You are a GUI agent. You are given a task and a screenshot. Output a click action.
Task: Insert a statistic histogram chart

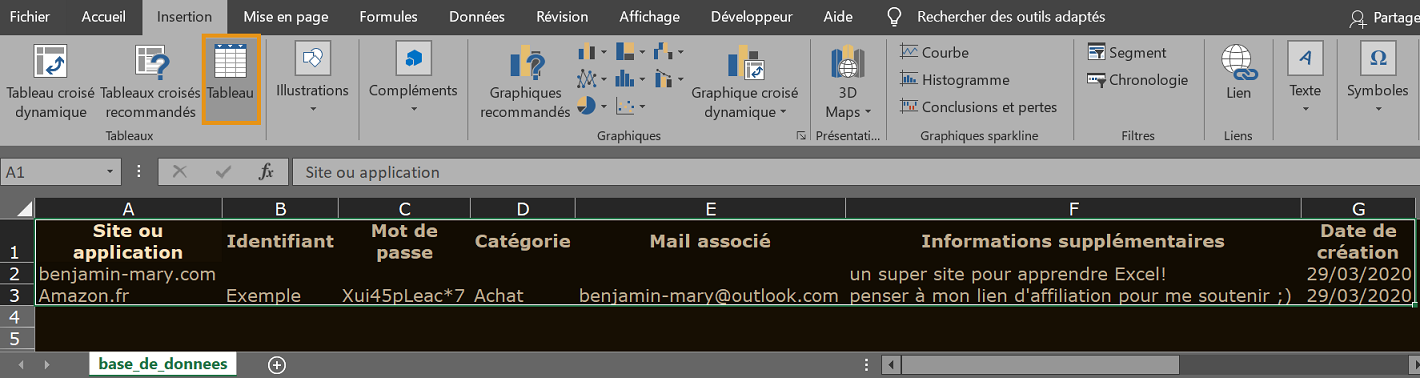[625, 78]
